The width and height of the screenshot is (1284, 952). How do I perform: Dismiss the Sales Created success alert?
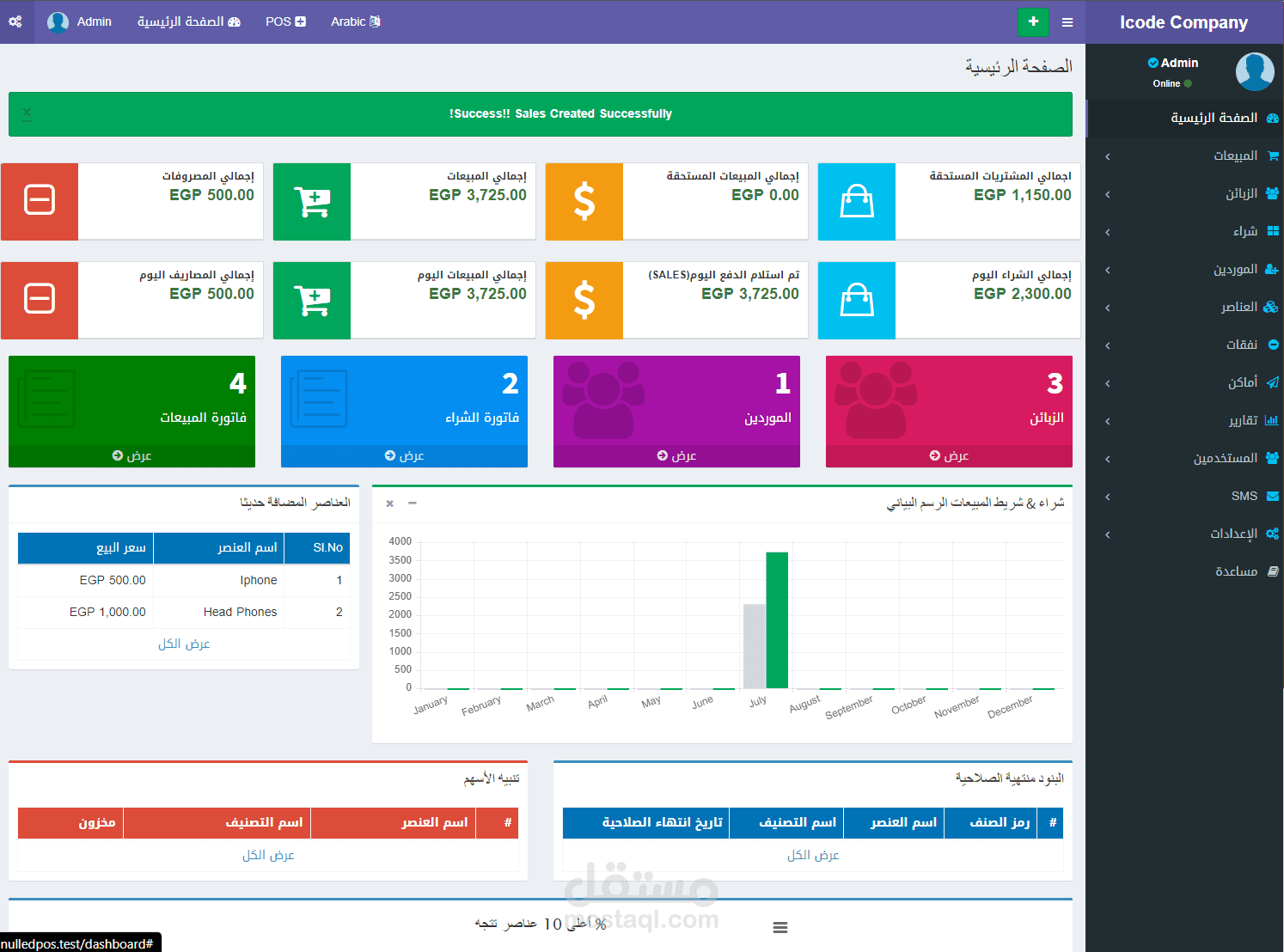[27, 113]
